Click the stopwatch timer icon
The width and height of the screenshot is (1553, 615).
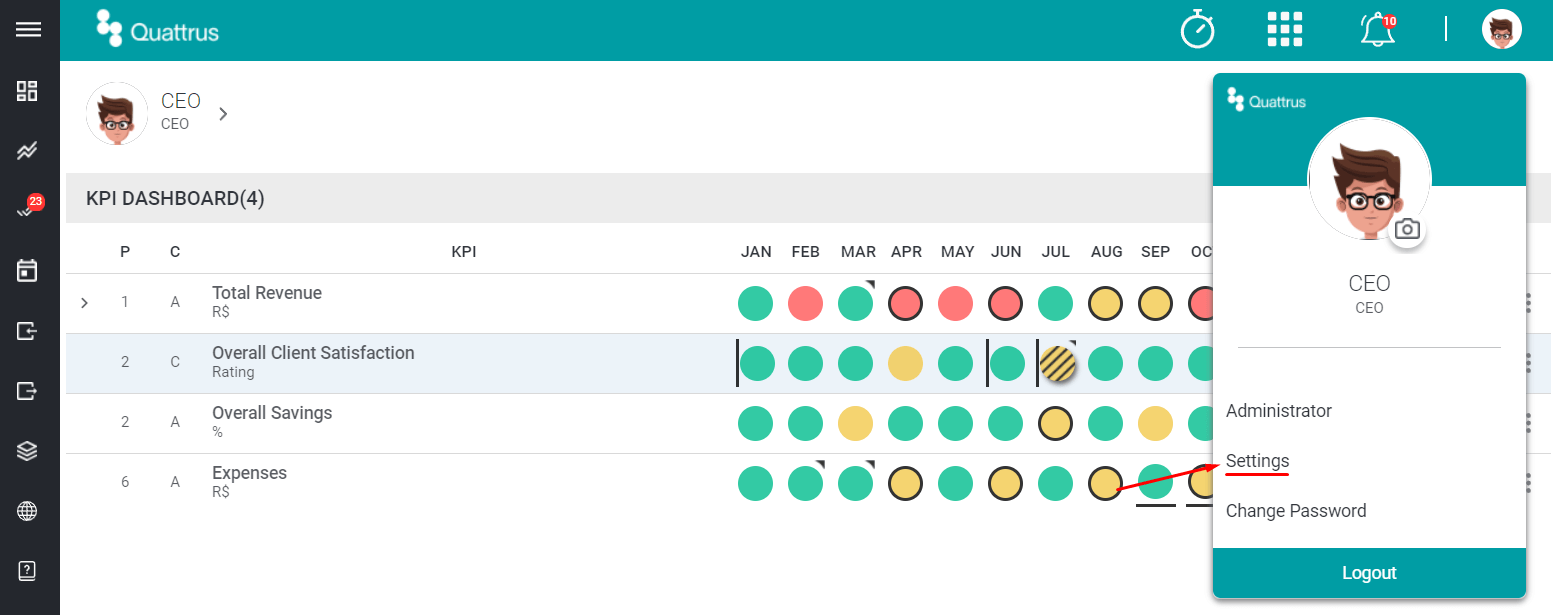coord(1197,30)
